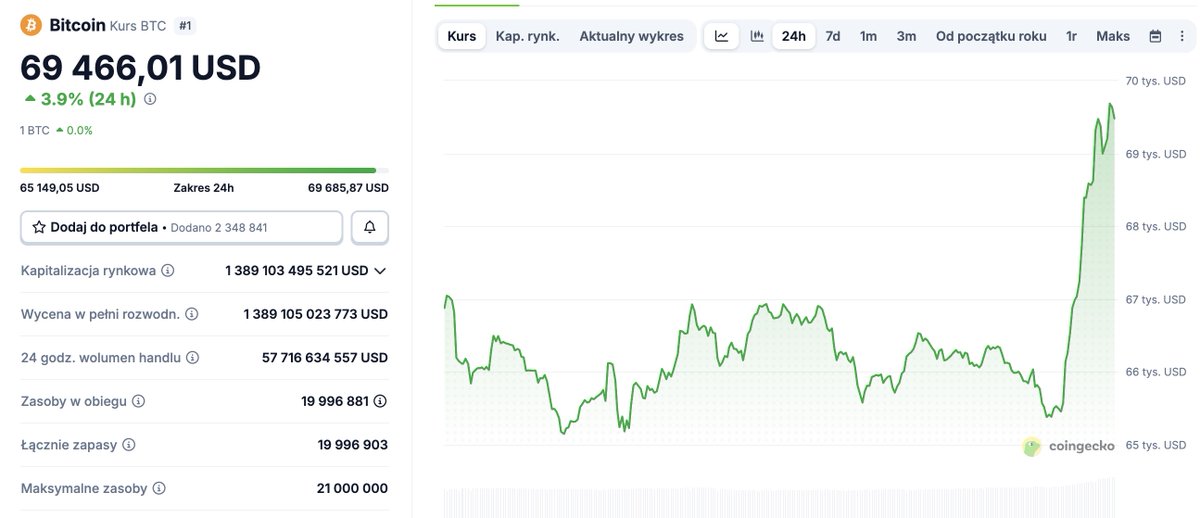Open info icon next to Zasoby w obiegu label

click(139, 401)
